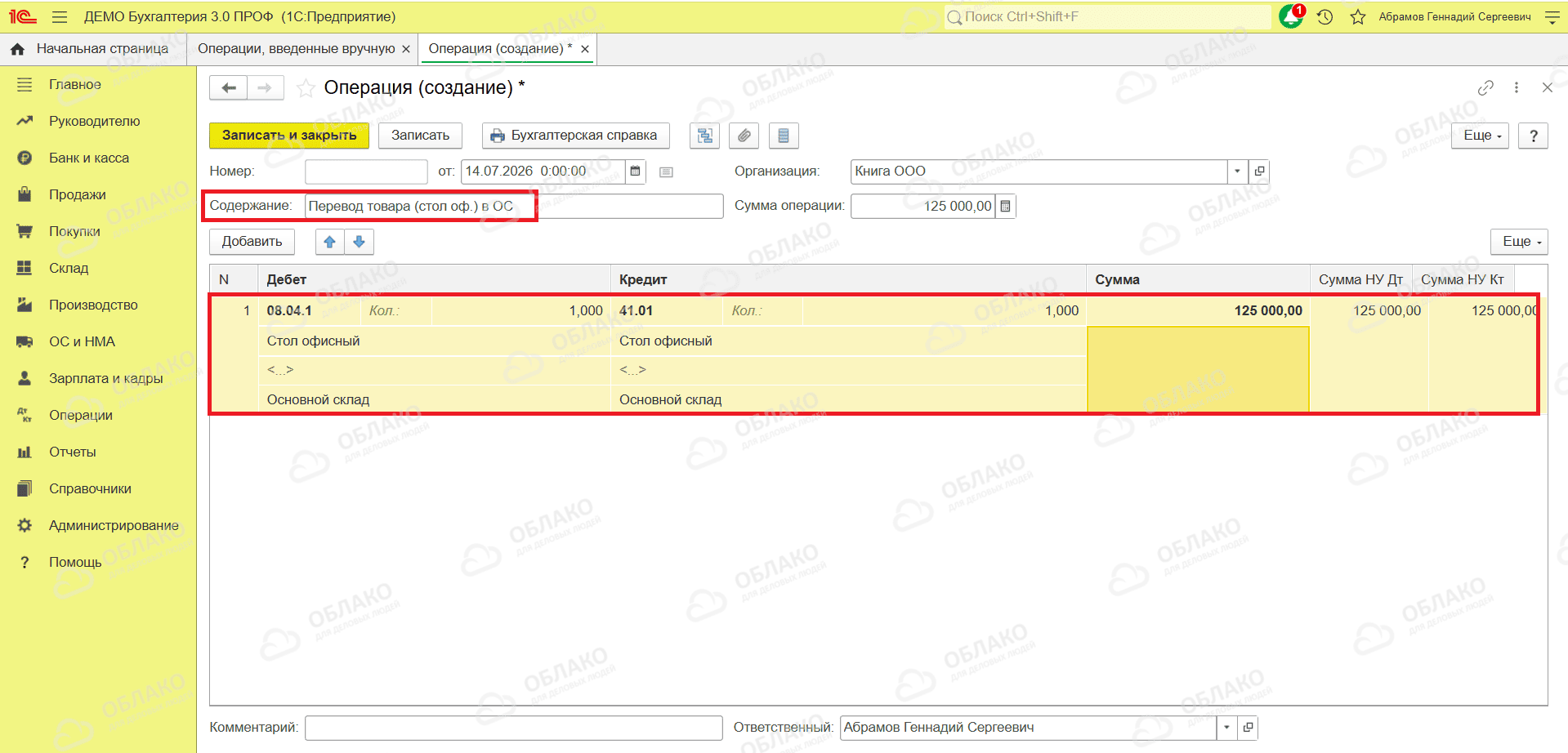Click the notifications bell icon

pyautogui.click(x=1291, y=16)
